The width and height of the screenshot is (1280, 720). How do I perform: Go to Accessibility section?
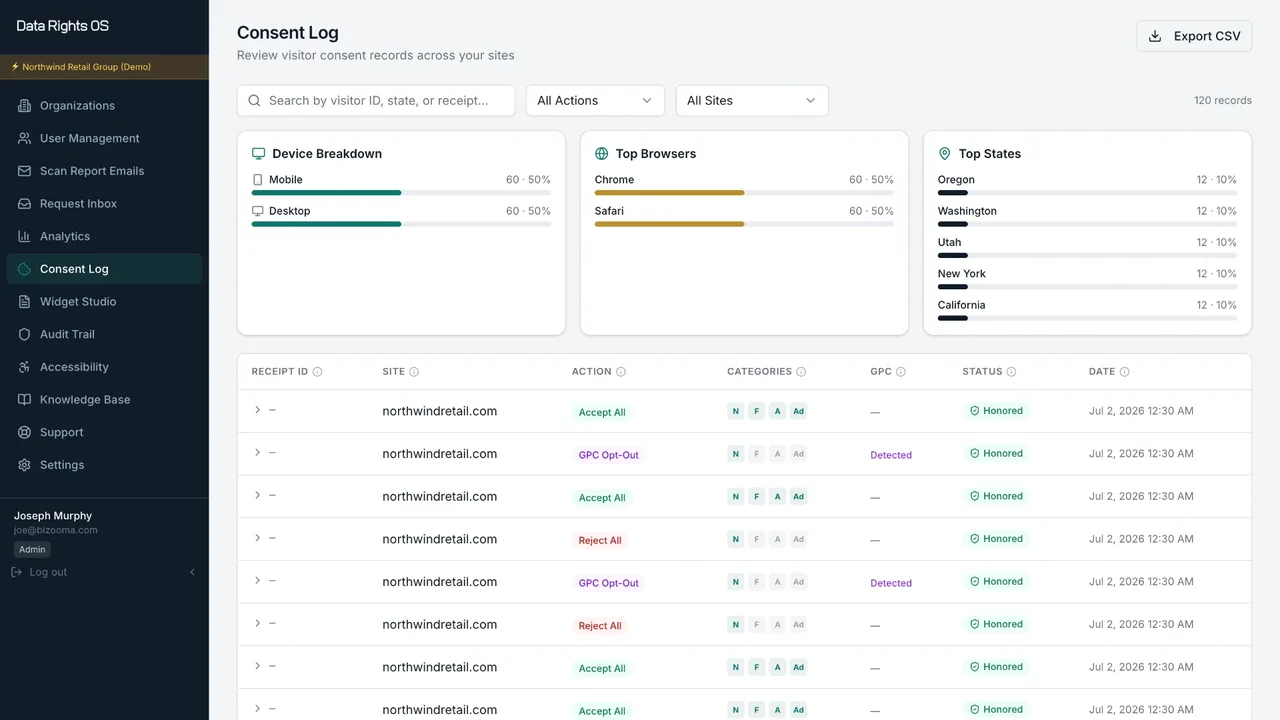click(104, 367)
